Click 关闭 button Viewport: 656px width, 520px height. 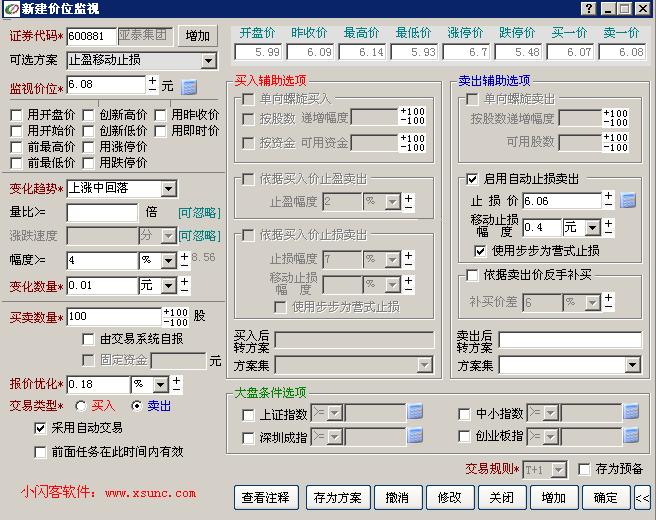click(x=502, y=497)
